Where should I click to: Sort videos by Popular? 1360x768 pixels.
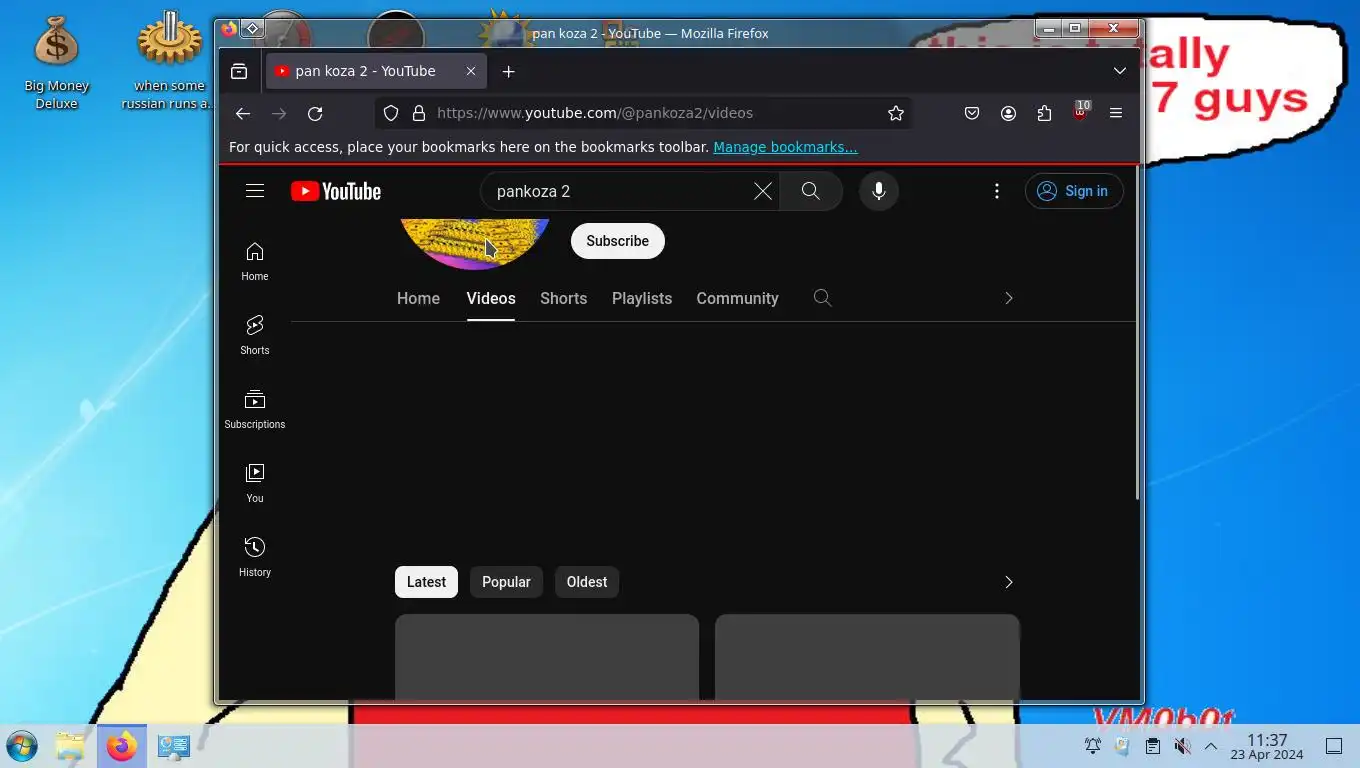(x=506, y=582)
